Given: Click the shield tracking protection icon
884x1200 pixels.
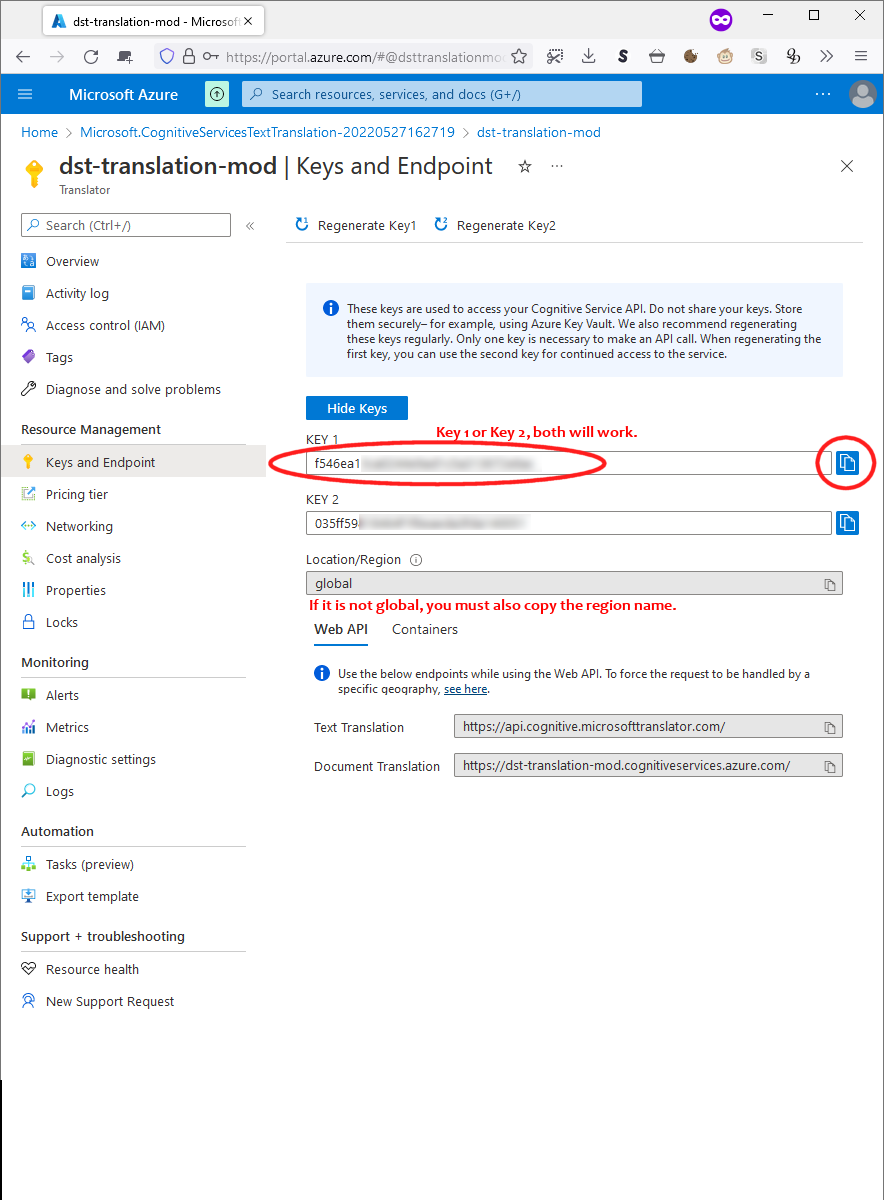Looking at the screenshot, I should point(167,57).
